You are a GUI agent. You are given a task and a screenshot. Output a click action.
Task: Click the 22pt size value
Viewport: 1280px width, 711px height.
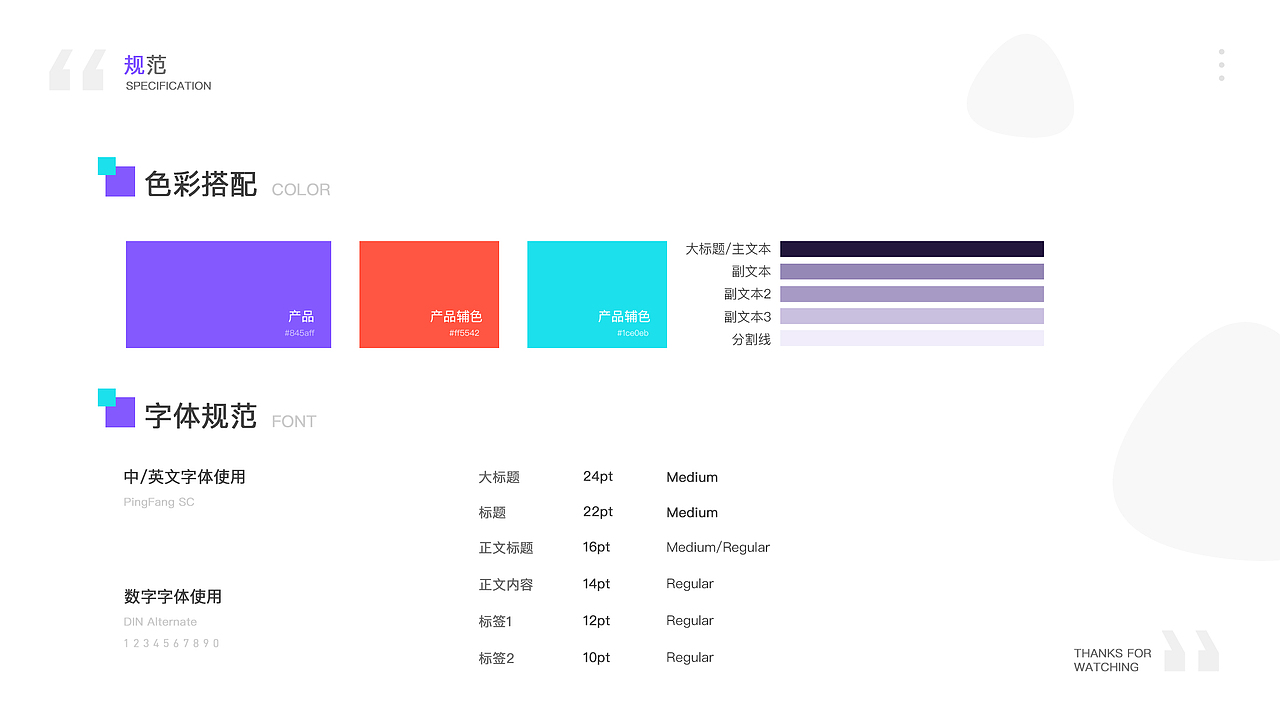click(x=598, y=512)
